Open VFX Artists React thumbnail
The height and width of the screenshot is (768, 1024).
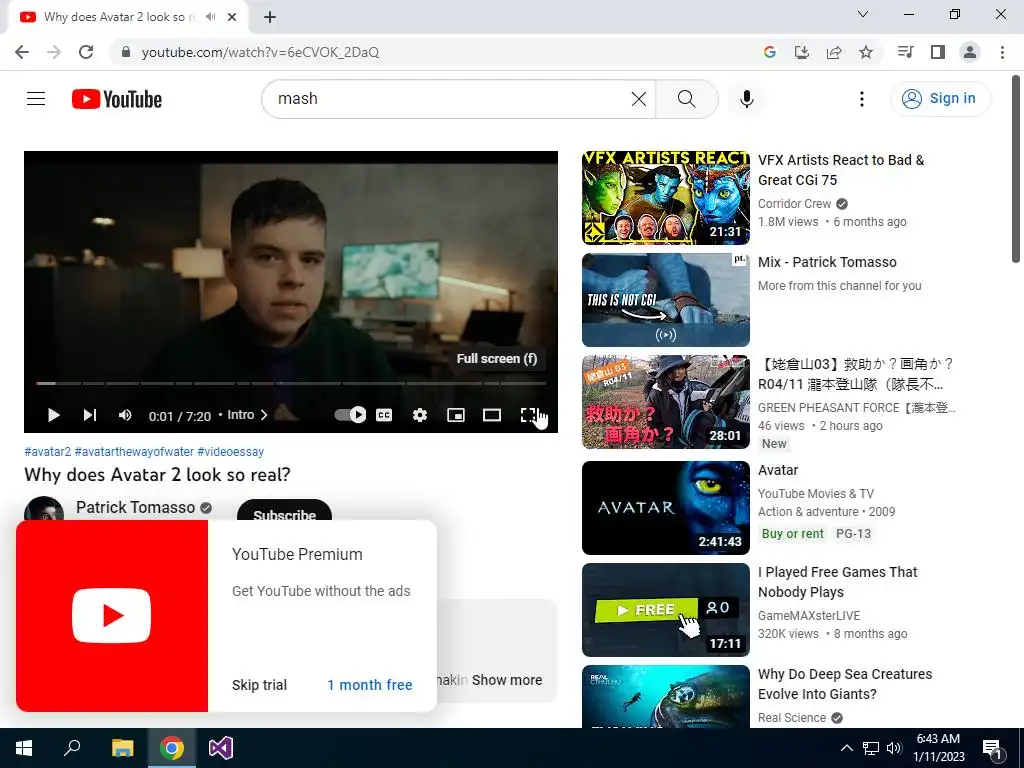(665, 198)
